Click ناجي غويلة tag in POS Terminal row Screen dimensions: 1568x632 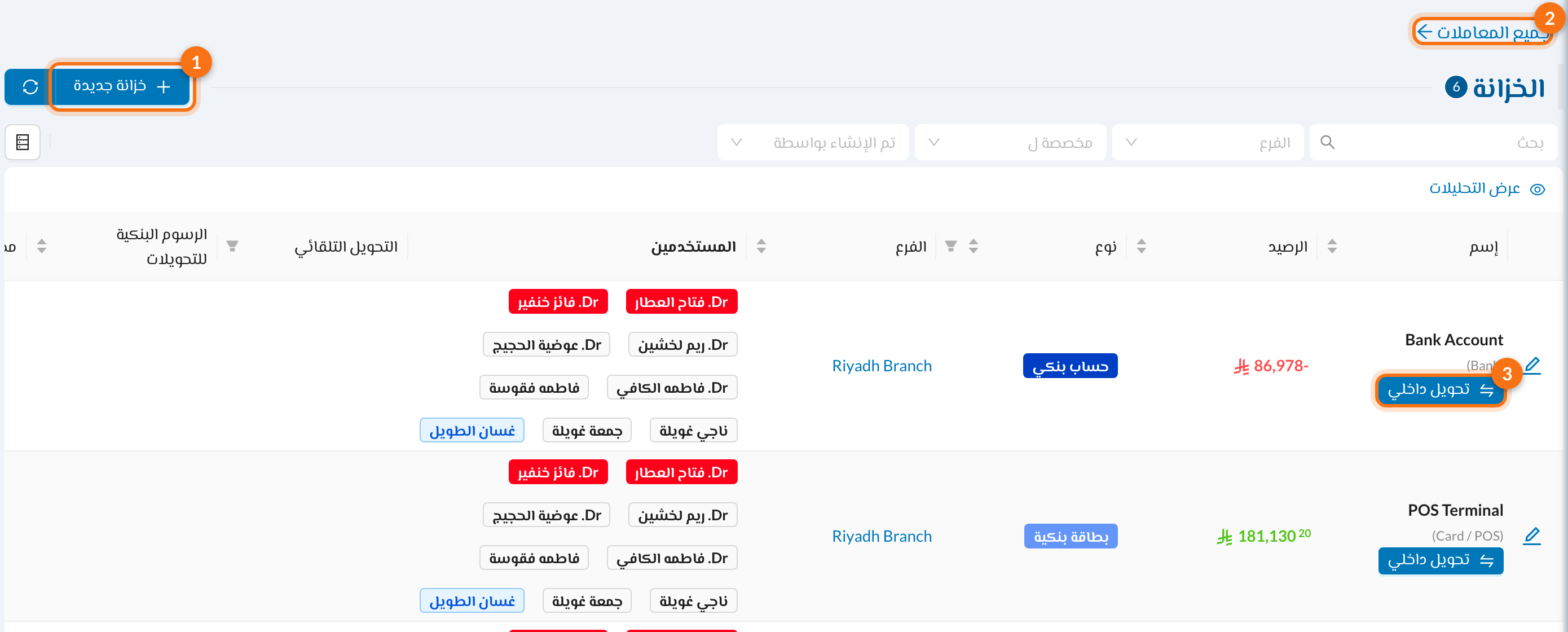tap(693, 600)
